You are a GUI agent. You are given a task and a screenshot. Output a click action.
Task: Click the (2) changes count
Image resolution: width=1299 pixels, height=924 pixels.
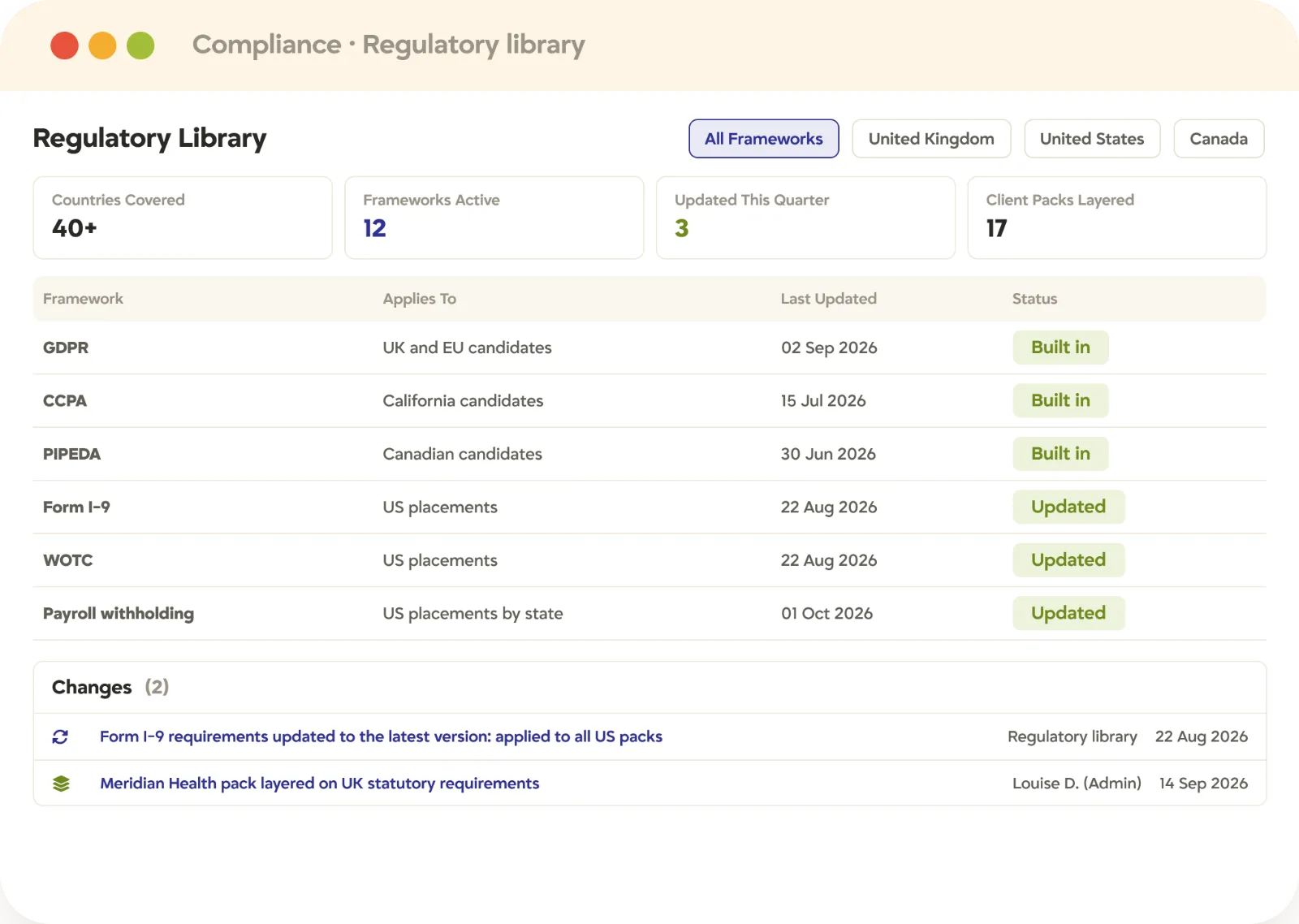click(157, 687)
